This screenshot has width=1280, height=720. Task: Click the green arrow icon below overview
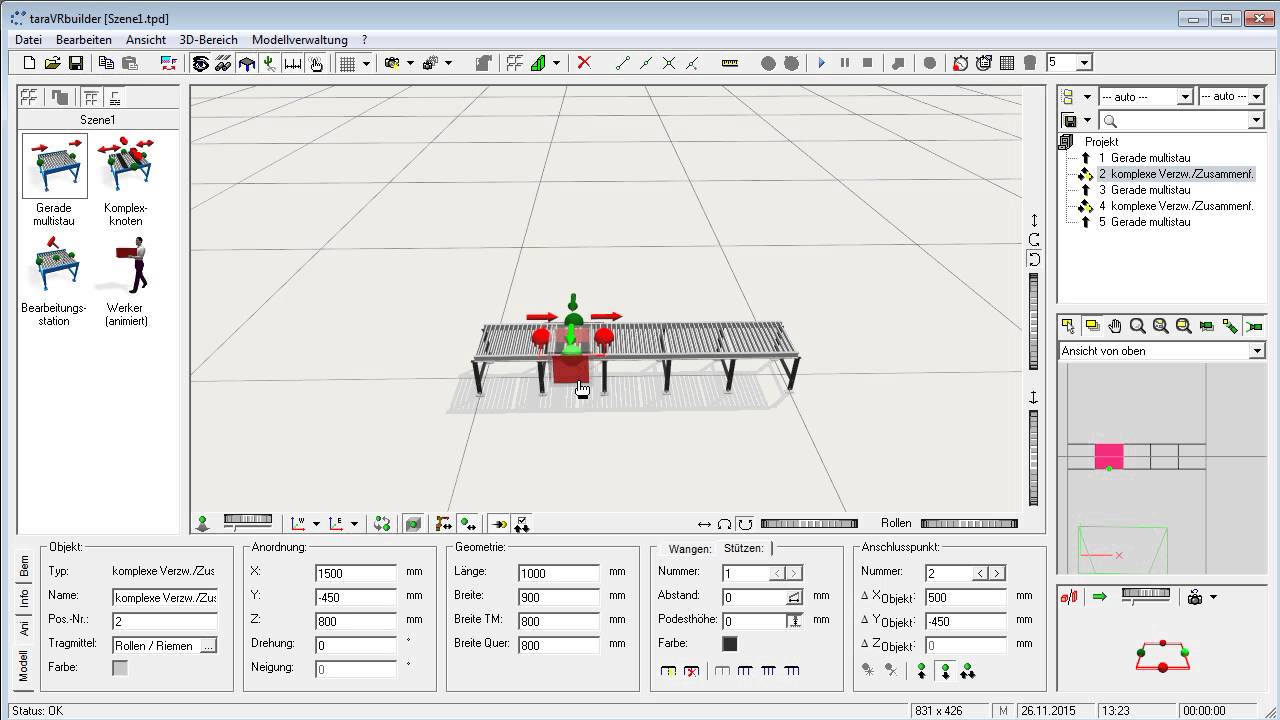point(1100,597)
